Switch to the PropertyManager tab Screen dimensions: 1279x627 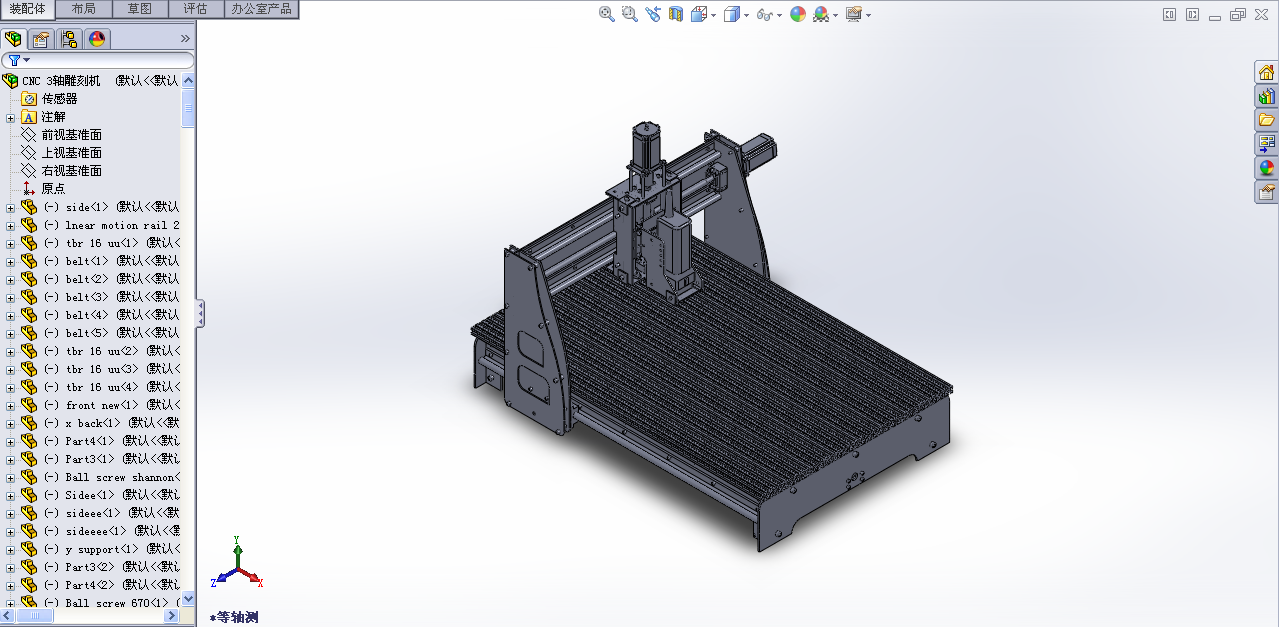tap(41, 39)
